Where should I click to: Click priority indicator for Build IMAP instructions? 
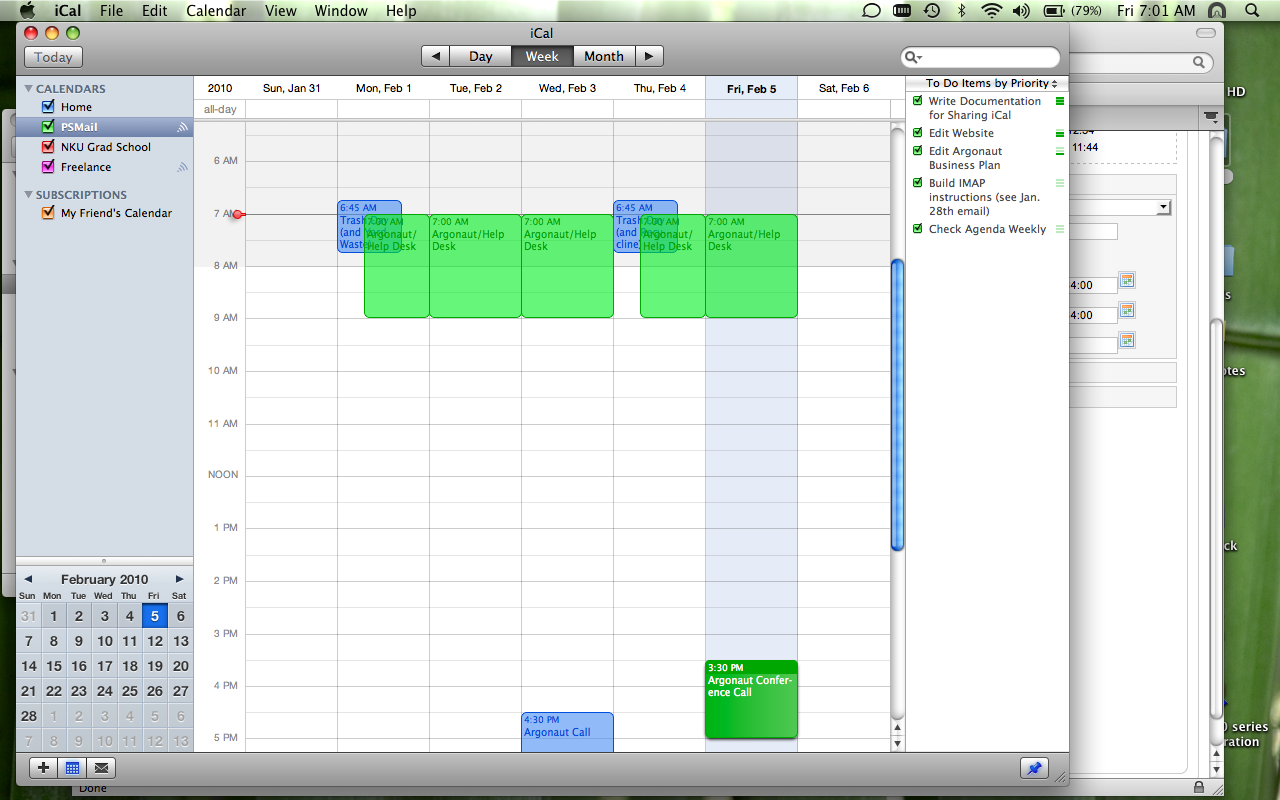click(1060, 183)
